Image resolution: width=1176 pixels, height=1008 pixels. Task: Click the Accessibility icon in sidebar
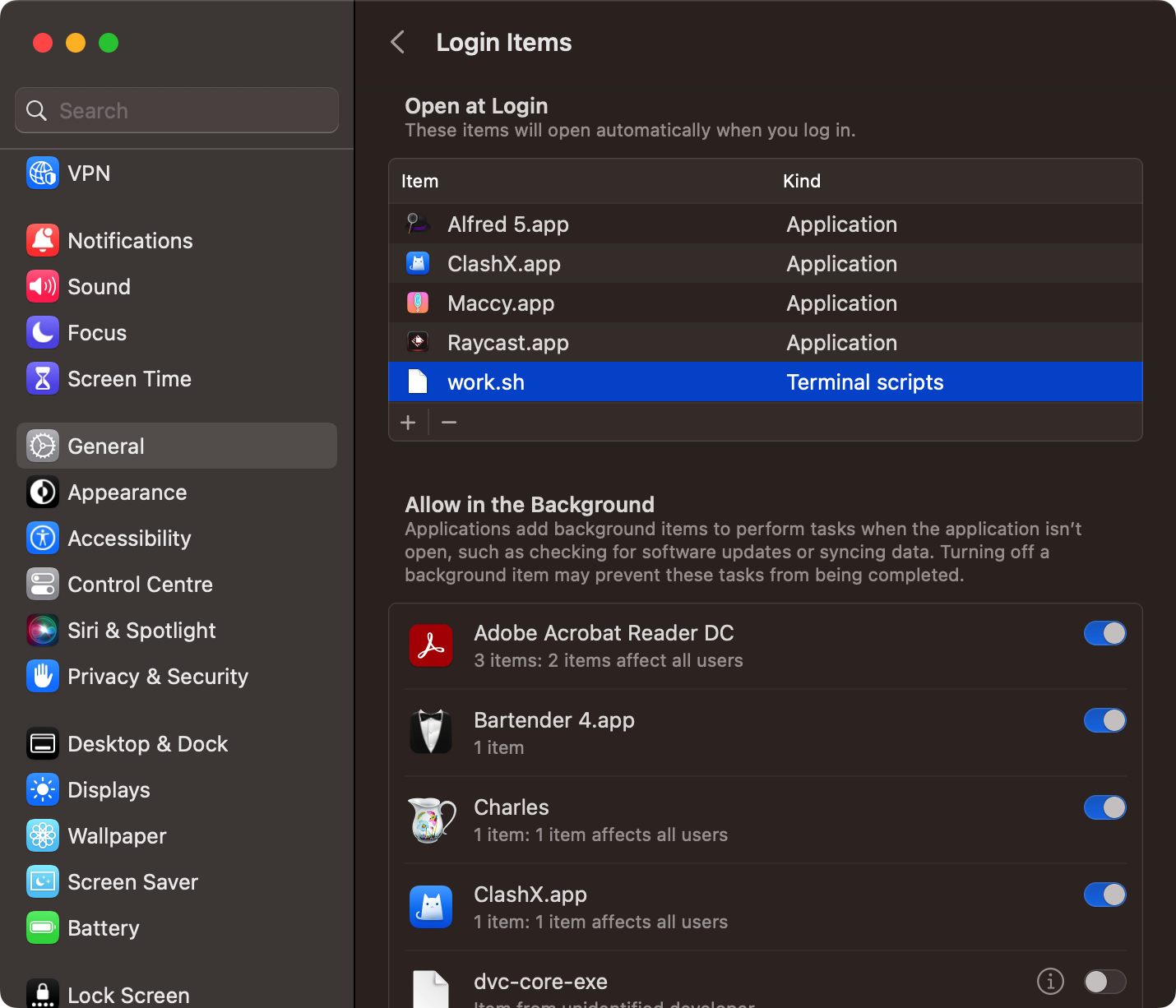pos(43,539)
